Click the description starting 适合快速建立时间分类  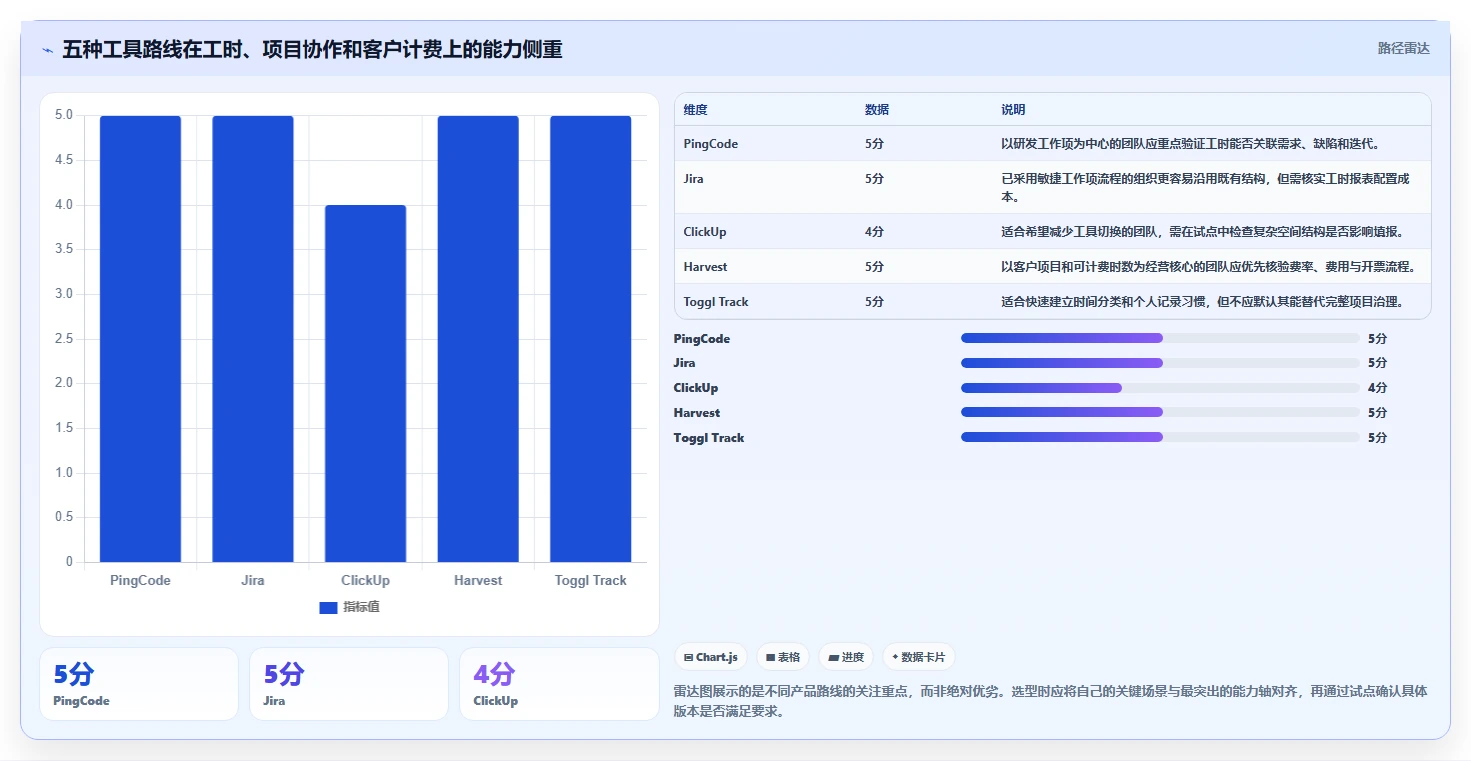1203,302
